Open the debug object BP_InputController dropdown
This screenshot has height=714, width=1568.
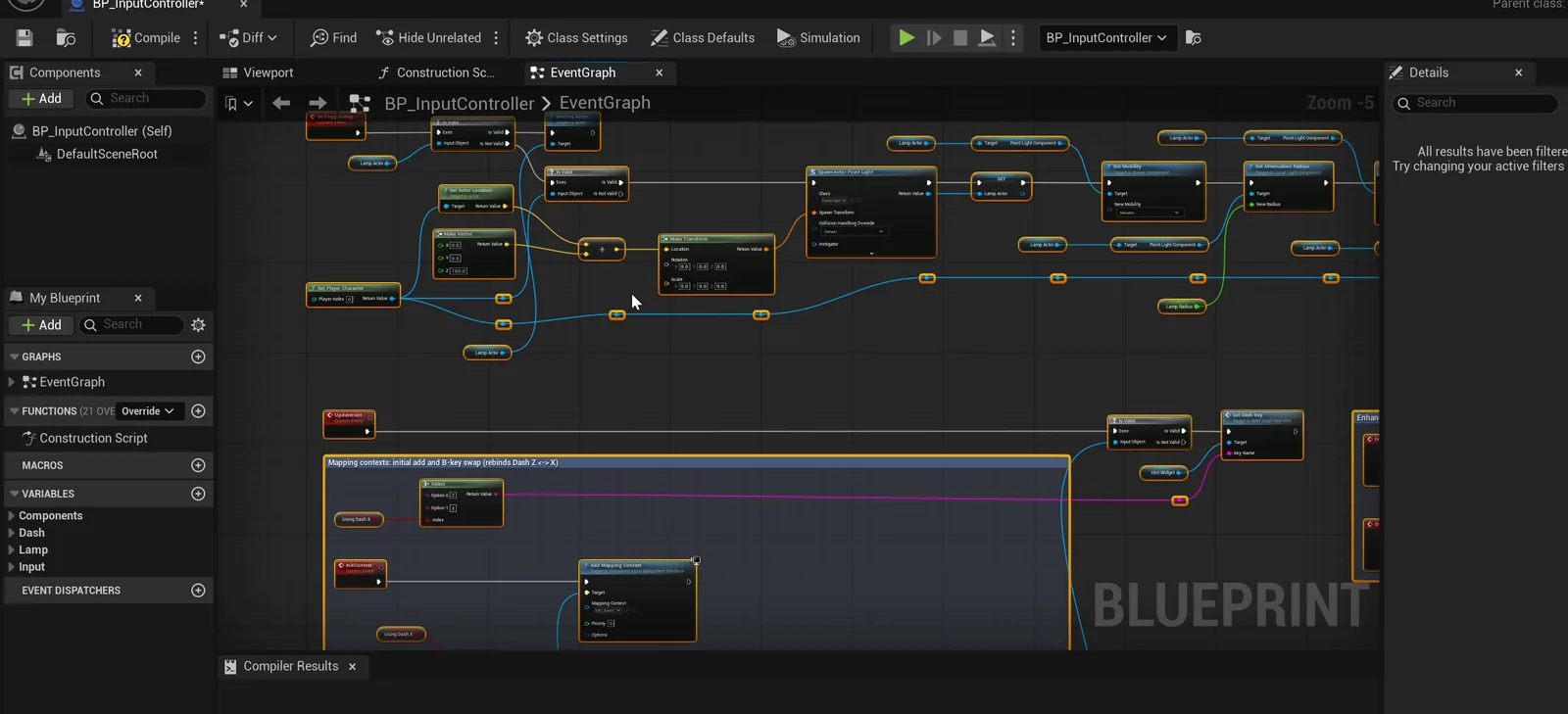click(x=1106, y=38)
